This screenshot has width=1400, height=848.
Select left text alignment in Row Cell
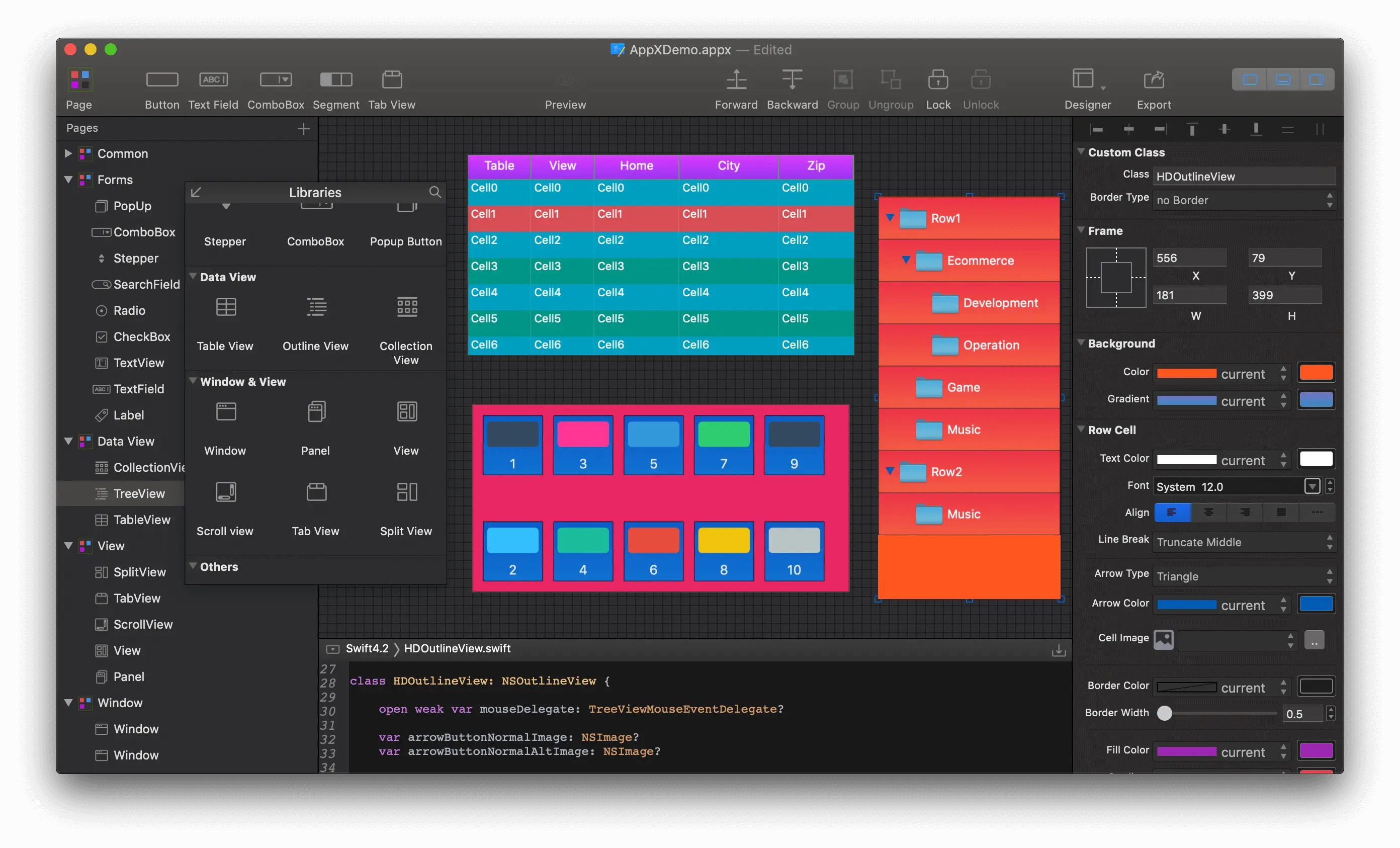pyautogui.click(x=1172, y=513)
